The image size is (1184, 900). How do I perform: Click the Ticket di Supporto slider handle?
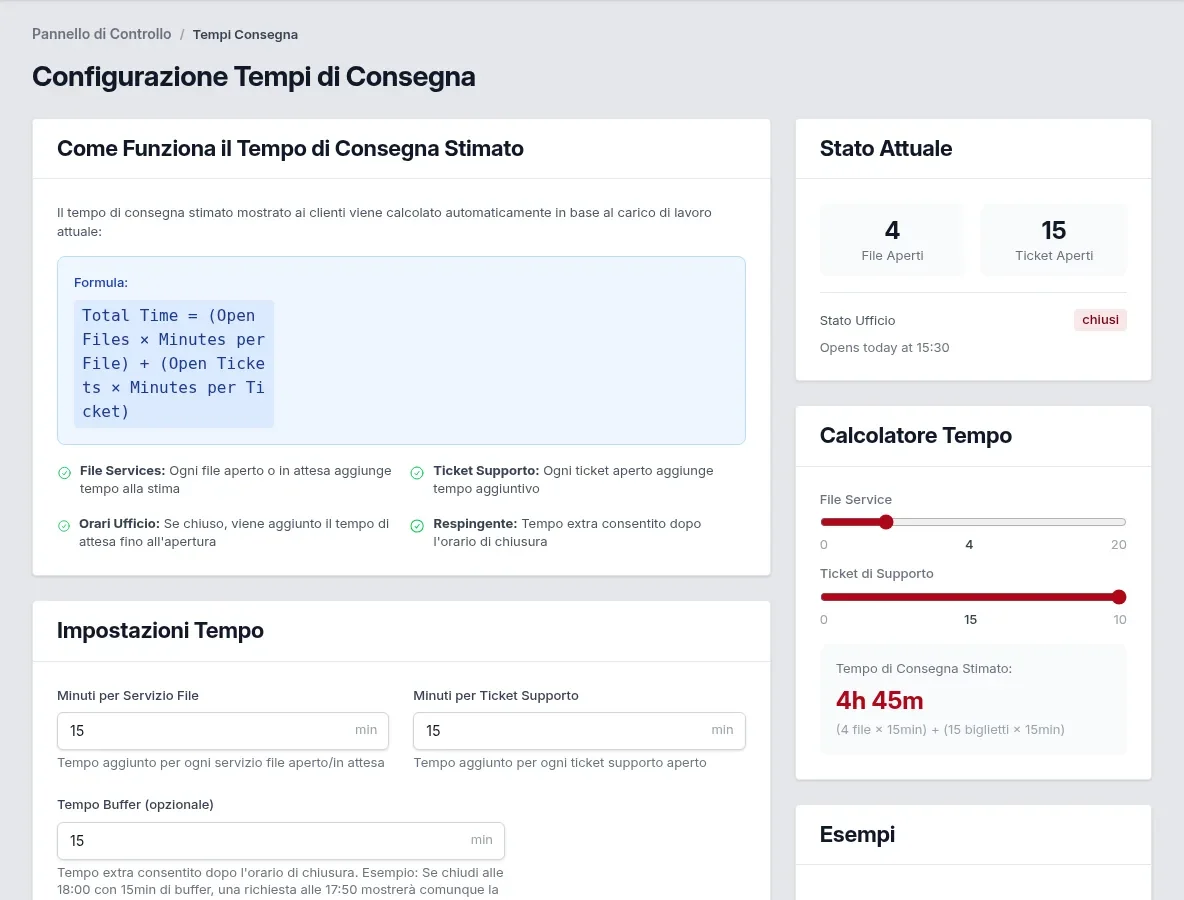click(1119, 597)
